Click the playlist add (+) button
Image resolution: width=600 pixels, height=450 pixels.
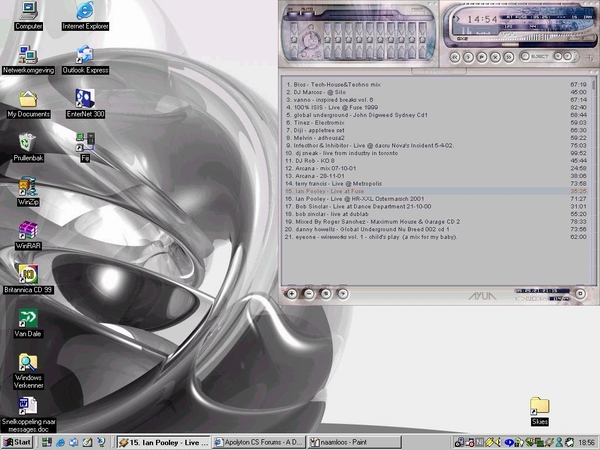click(291, 293)
